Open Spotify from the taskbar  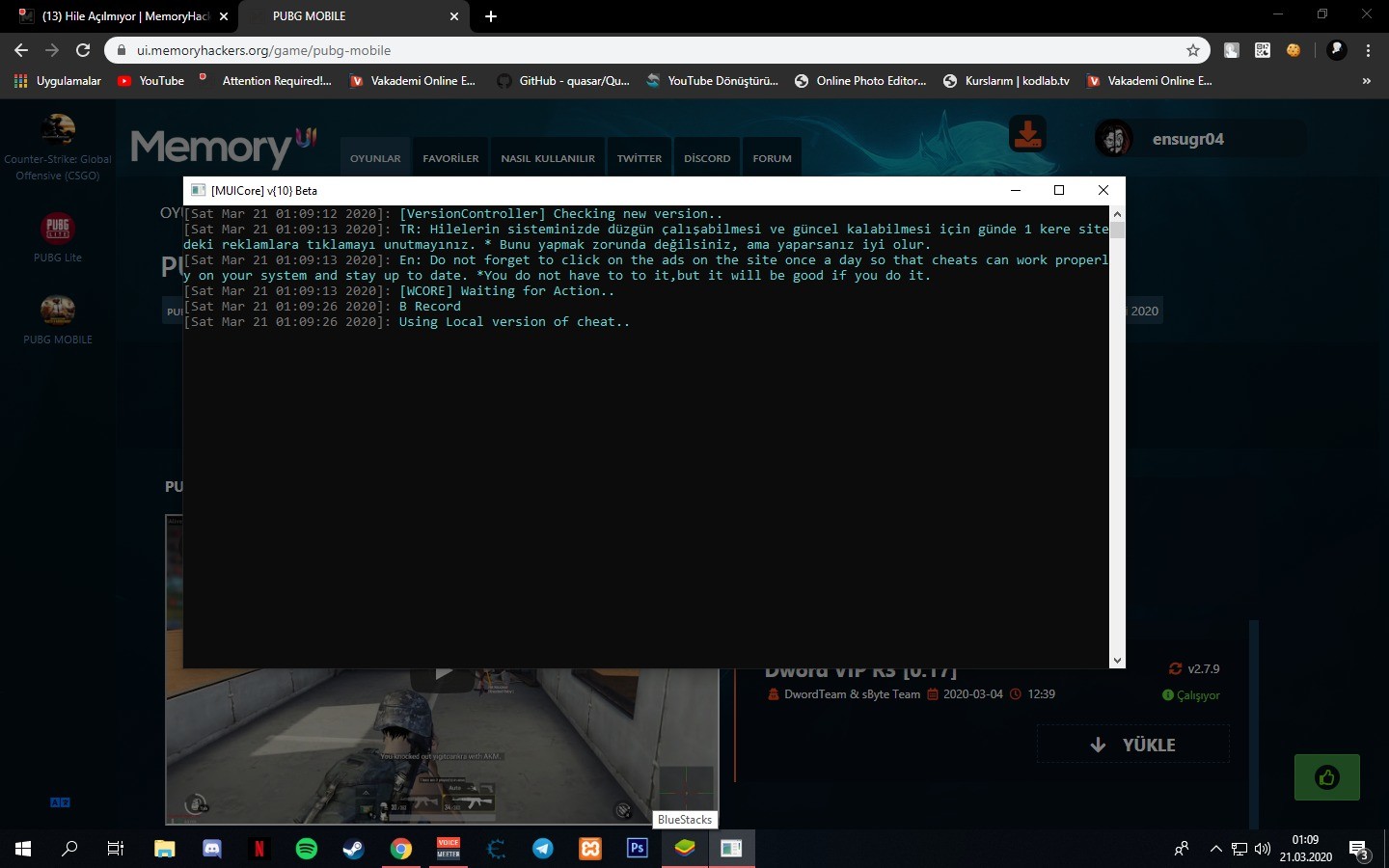[x=307, y=849]
